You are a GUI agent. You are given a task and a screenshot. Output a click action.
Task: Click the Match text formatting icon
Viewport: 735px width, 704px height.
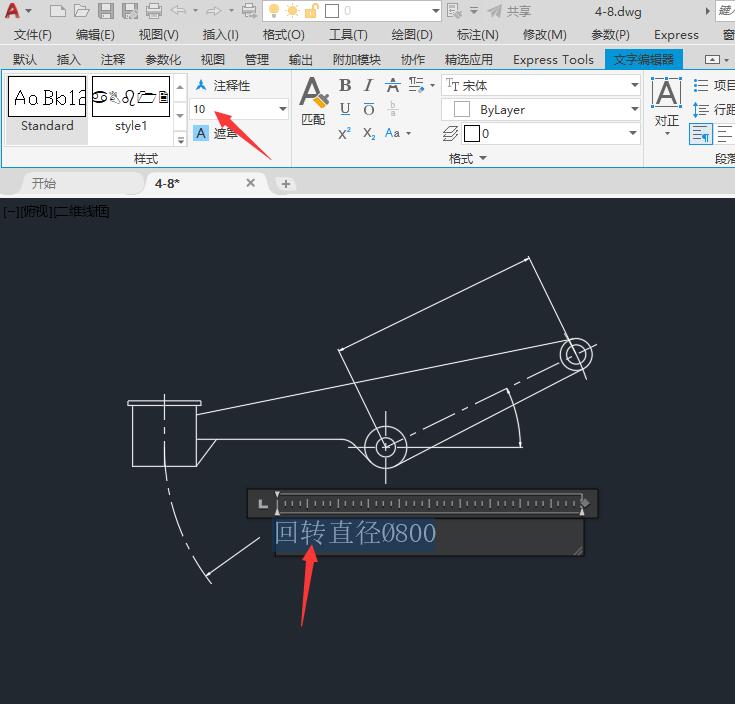pos(314,101)
